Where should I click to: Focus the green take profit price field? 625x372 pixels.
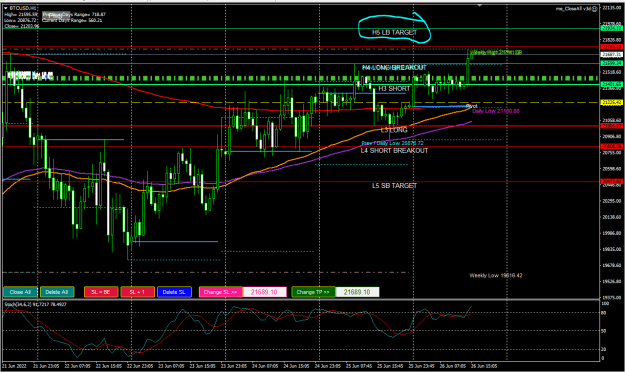click(357, 292)
